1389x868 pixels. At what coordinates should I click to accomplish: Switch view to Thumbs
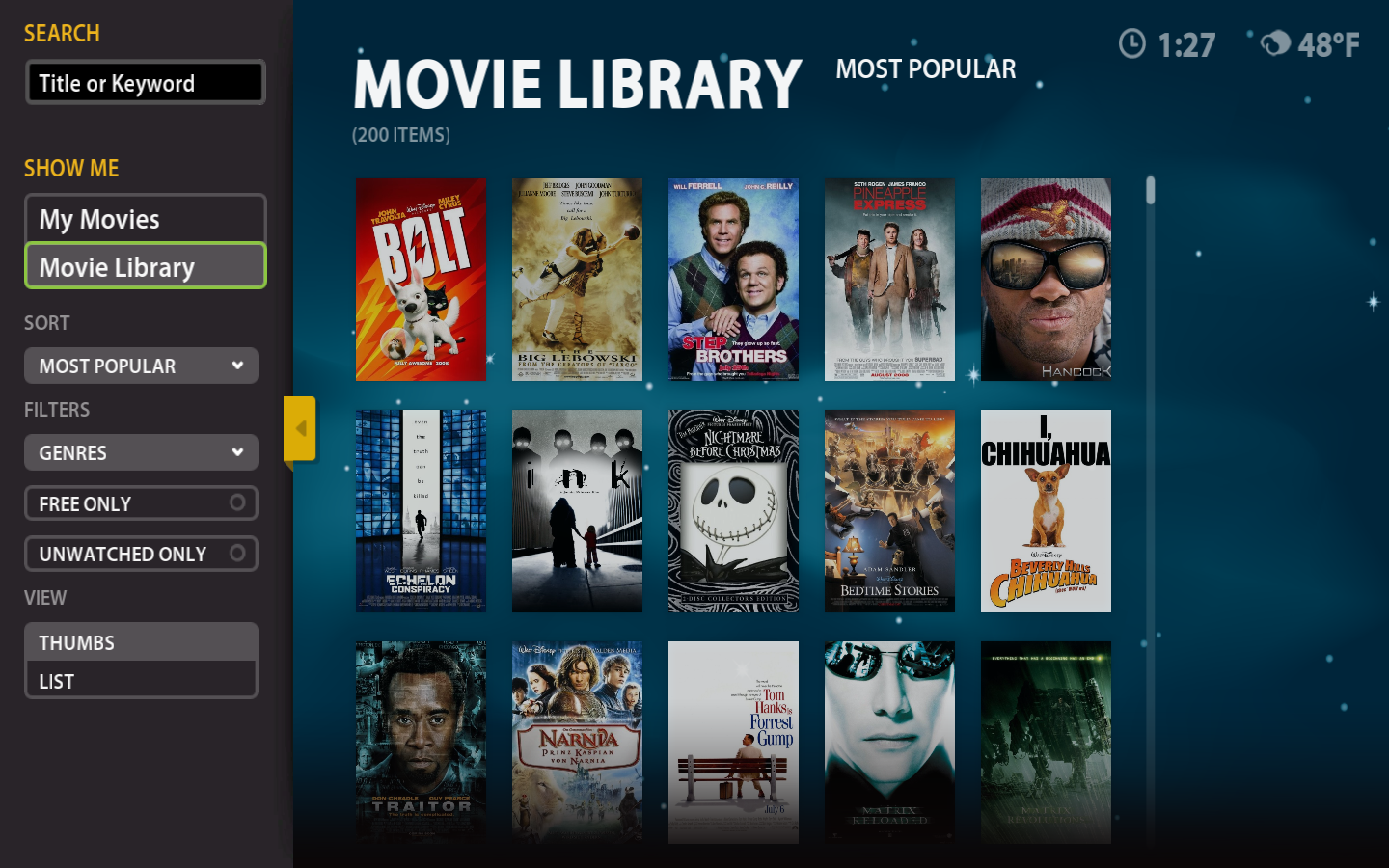click(x=141, y=642)
